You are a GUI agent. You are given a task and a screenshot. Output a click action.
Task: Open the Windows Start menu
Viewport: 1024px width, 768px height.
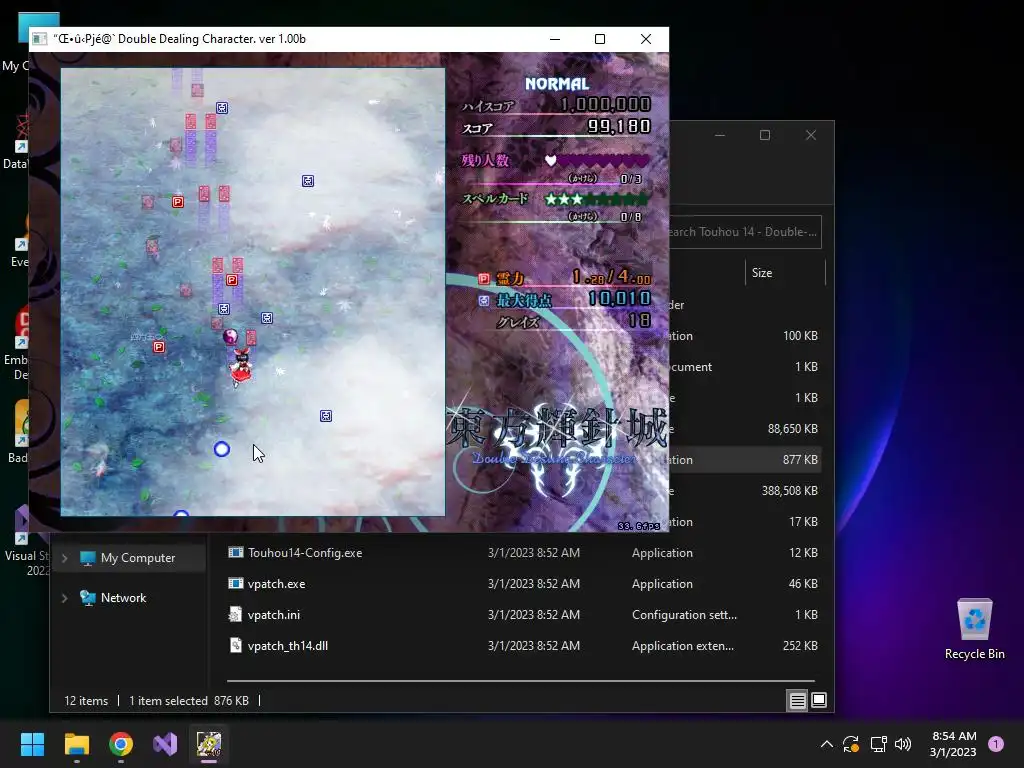[x=32, y=744]
